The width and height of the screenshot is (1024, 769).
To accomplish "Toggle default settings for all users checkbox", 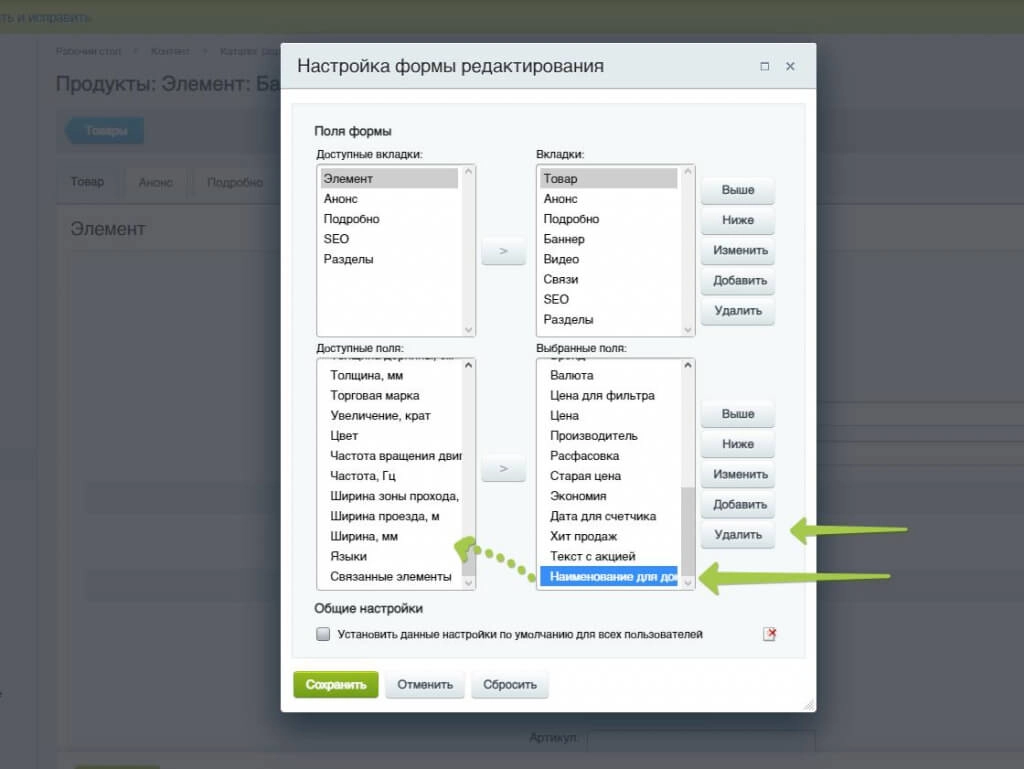I will click(x=323, y=634).
